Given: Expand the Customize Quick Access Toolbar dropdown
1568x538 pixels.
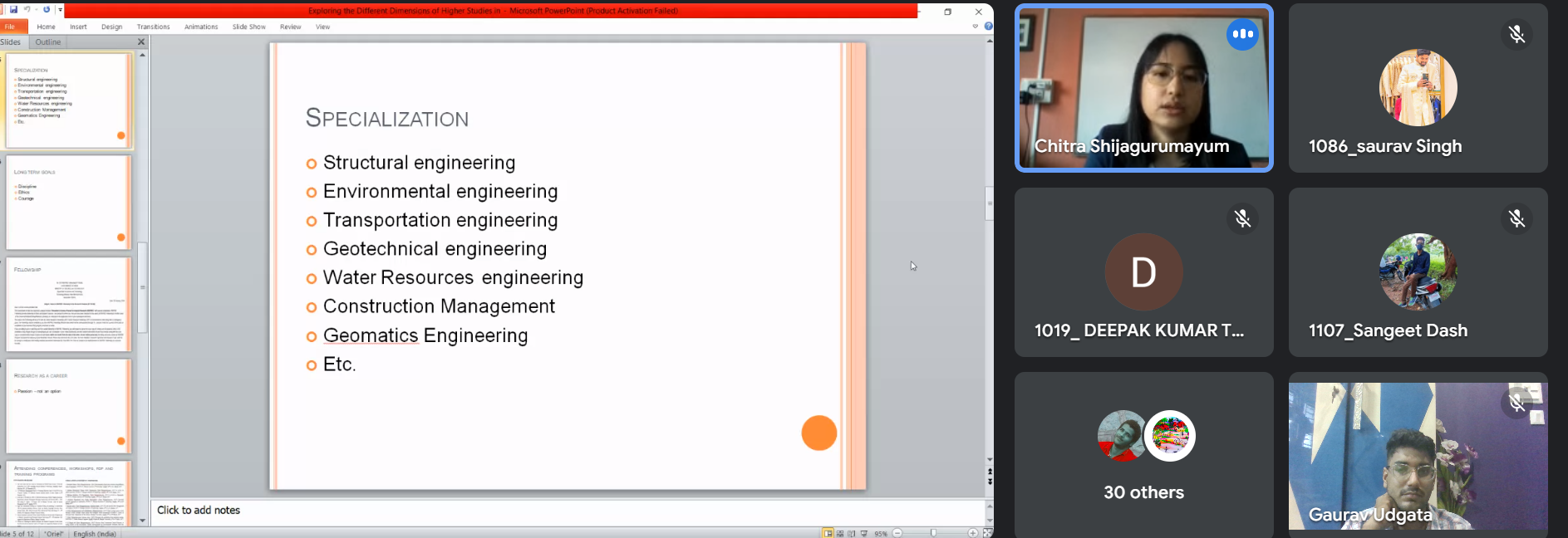Looking at the screenshot, I should (x=60, y=10).
